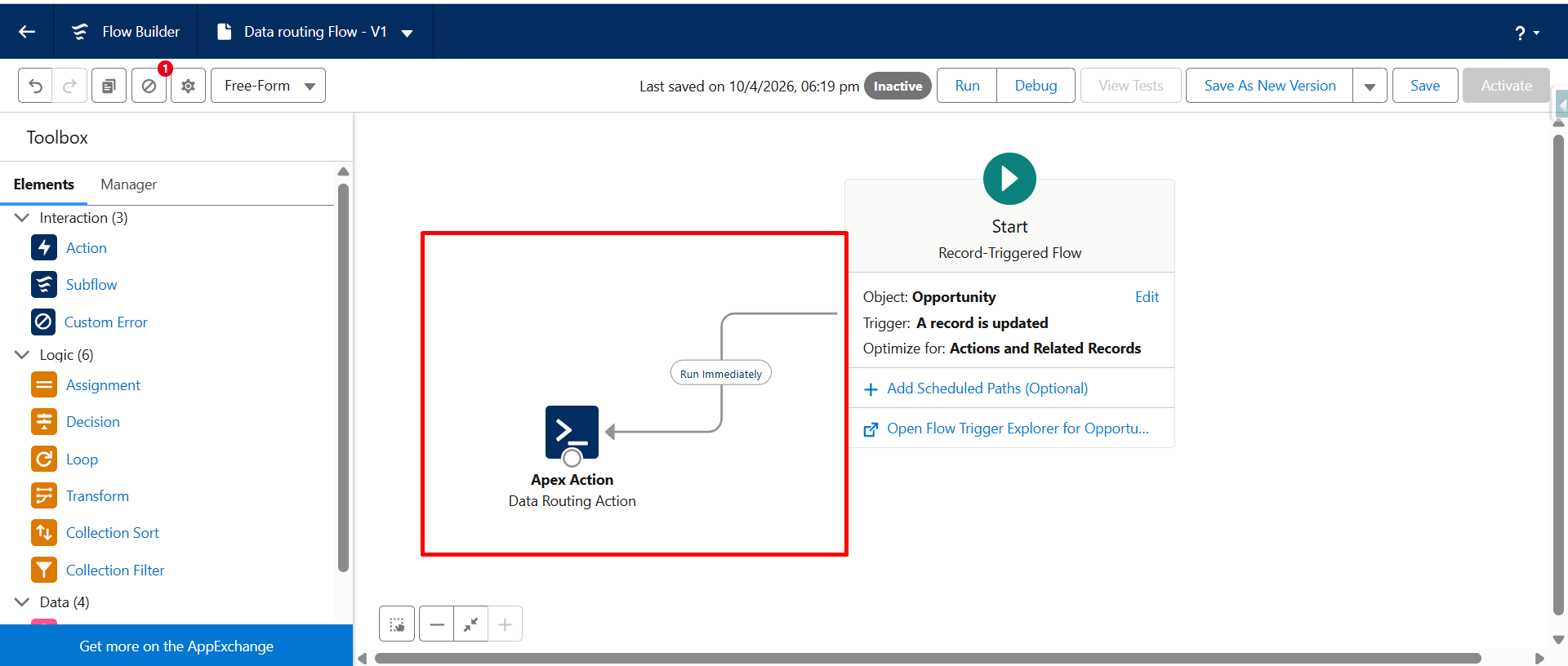Screen dimensions: 1568x666
Task: Click the Activate button
Action: click(x=1506, y=86)
